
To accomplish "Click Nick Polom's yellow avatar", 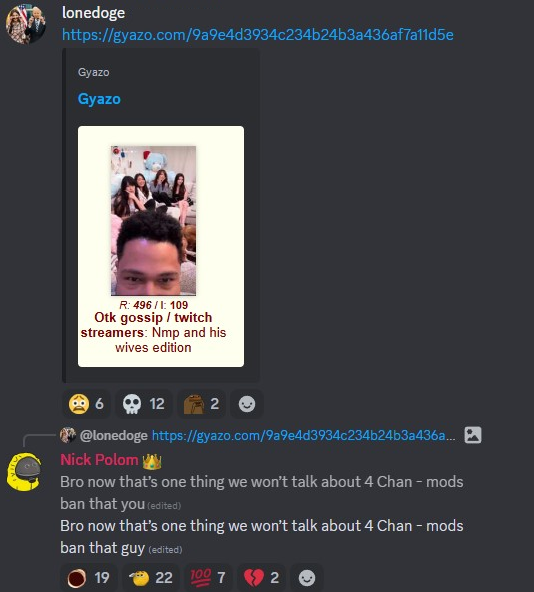I will point(25,472).
